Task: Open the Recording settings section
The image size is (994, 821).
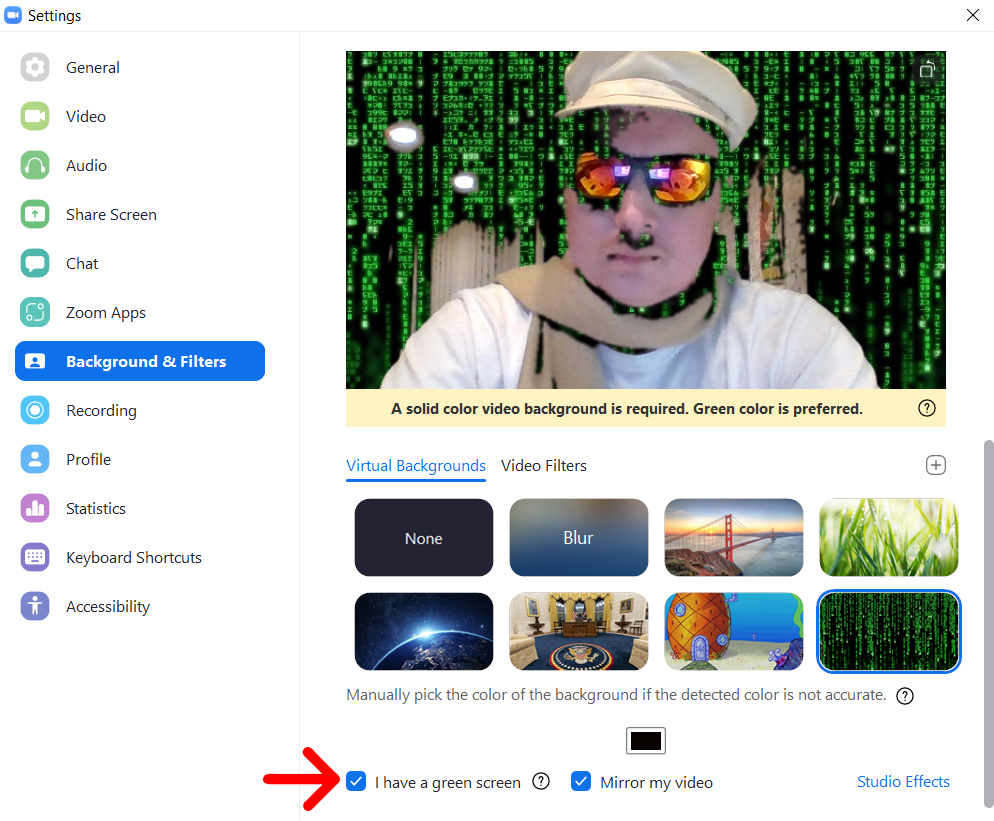Action: [x=100, y=411]
